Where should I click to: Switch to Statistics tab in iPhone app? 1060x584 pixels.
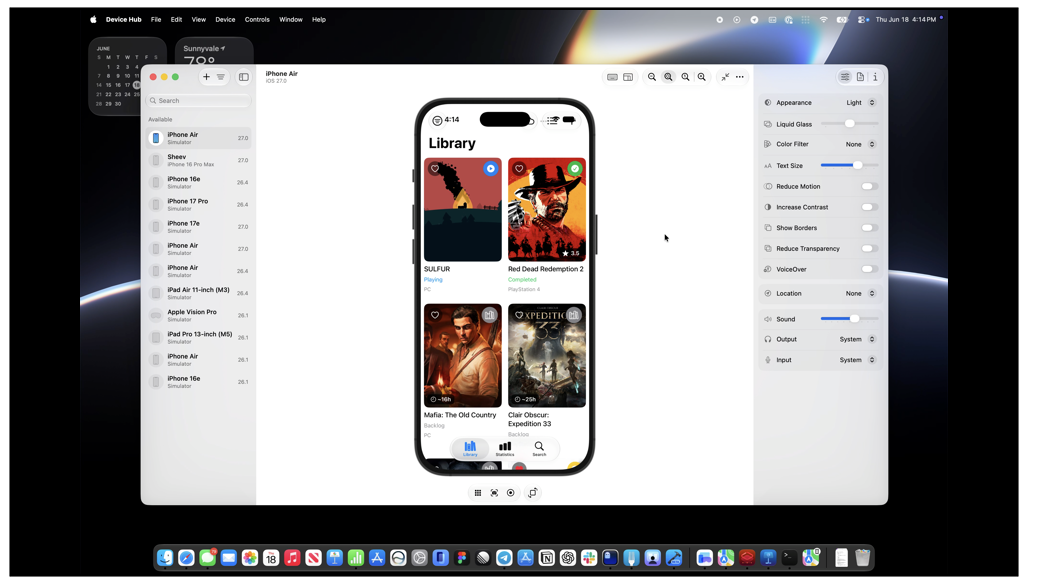coord(505,449)
